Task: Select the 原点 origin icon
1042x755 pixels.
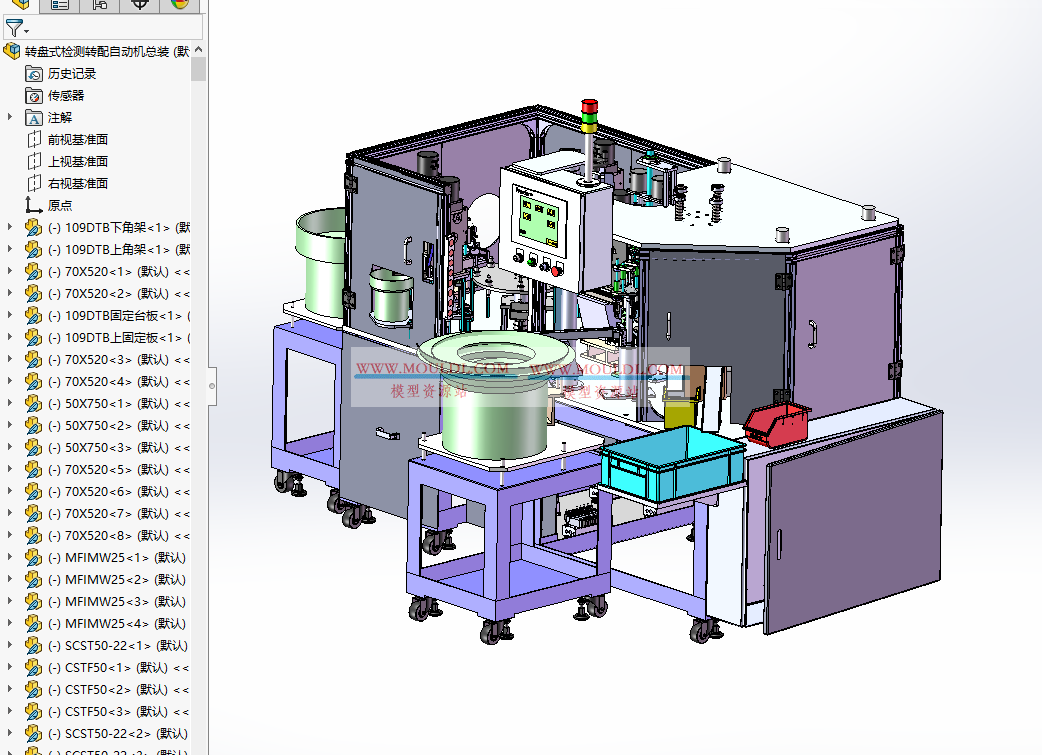Action: pyautogui.click(x=34, y=205)
